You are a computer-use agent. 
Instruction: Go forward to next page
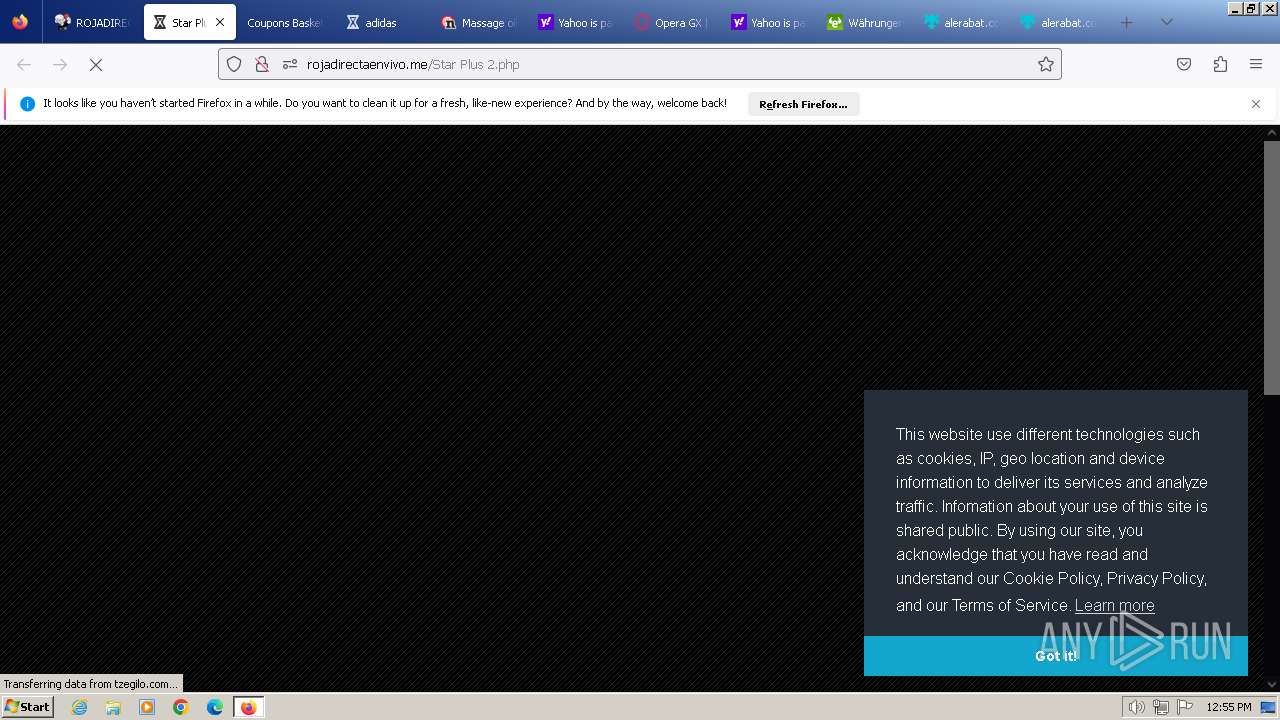(60, 64)
